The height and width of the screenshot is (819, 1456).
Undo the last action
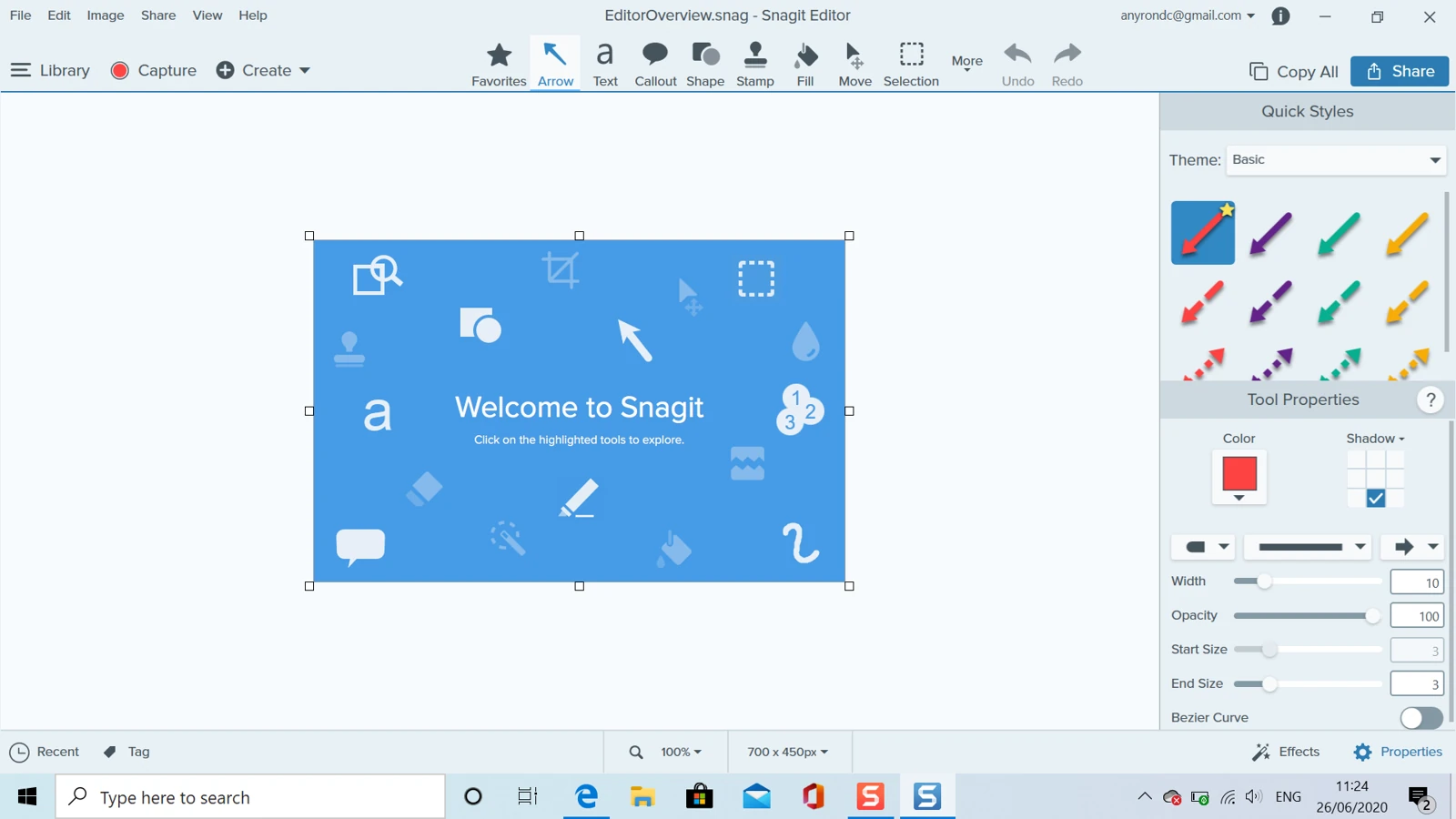click(1017, 65)
